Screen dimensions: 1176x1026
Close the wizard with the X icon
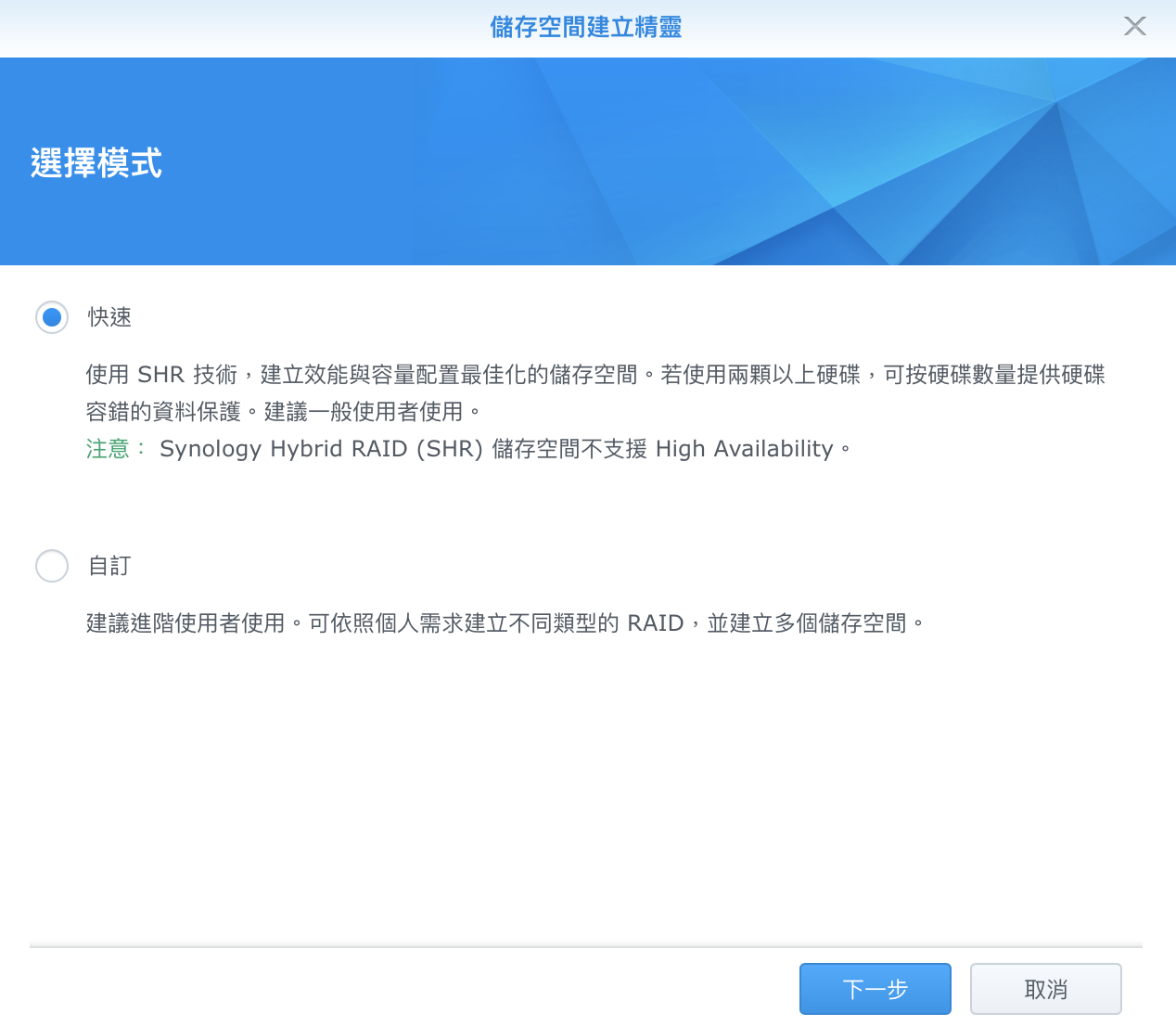click(1134, 26)
